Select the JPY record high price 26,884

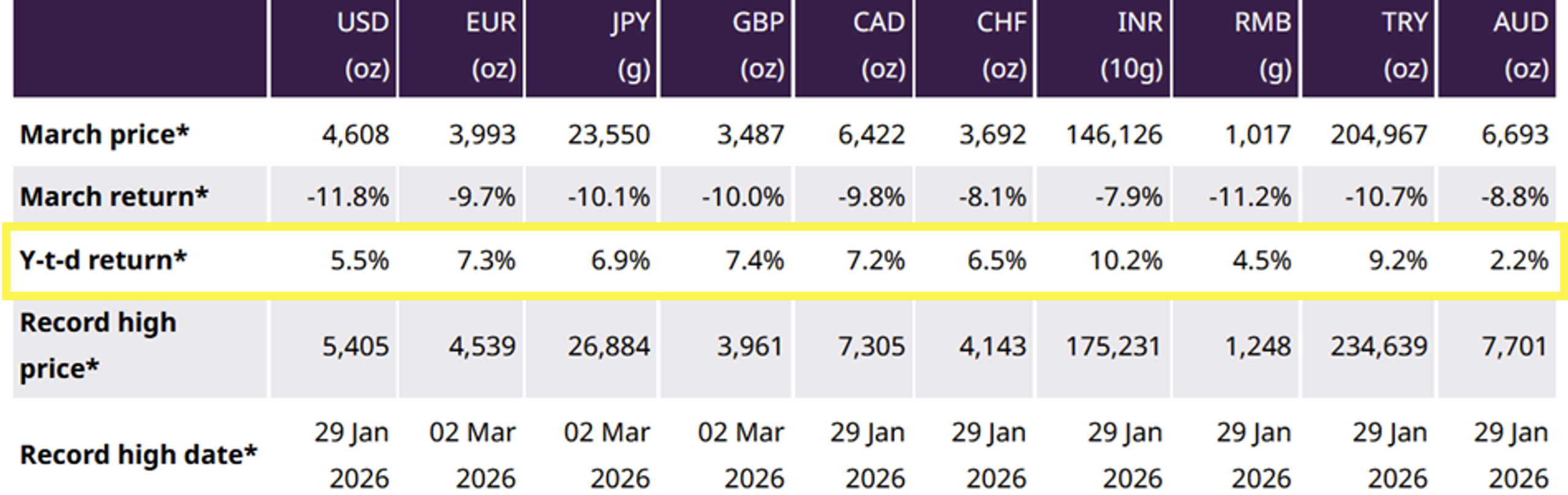point(608,347)
